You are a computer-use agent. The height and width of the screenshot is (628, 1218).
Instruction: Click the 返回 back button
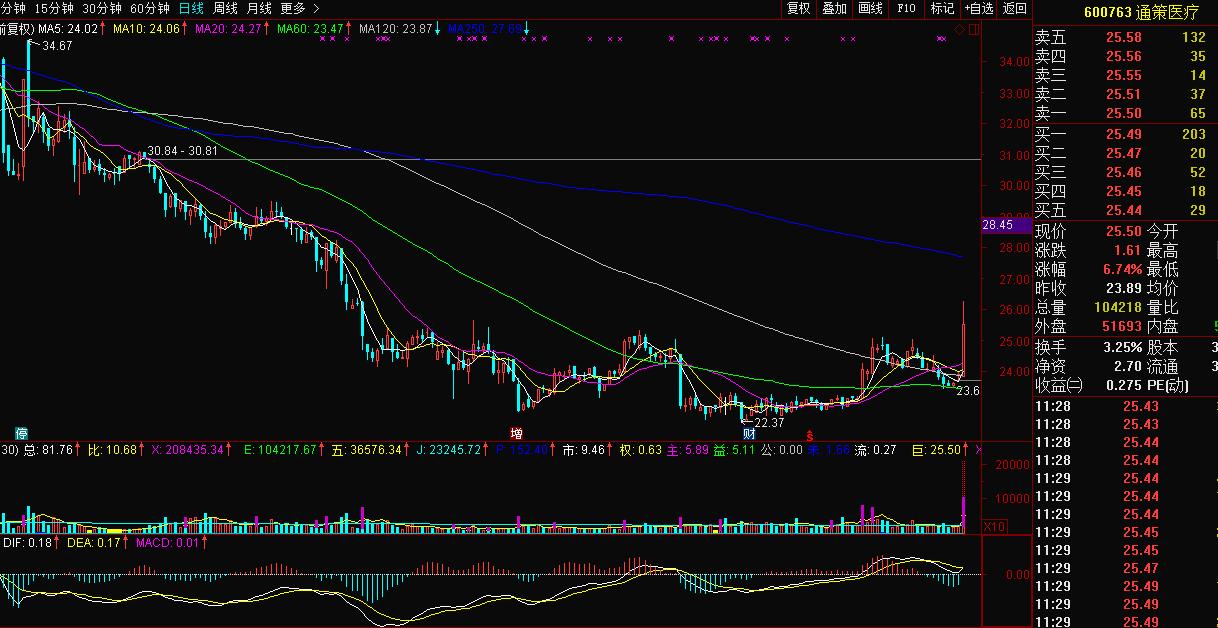coord(1014,8)
